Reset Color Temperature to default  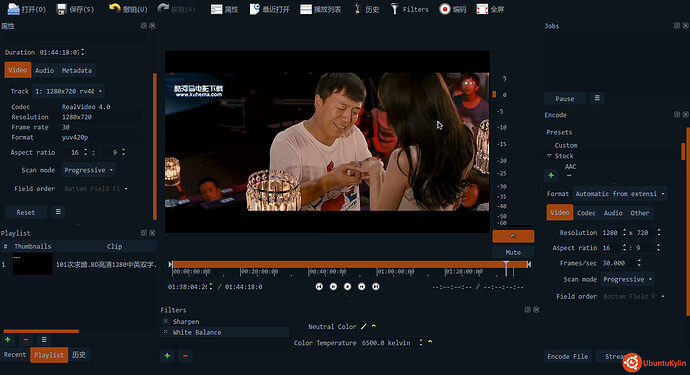(x=430, y=342)
